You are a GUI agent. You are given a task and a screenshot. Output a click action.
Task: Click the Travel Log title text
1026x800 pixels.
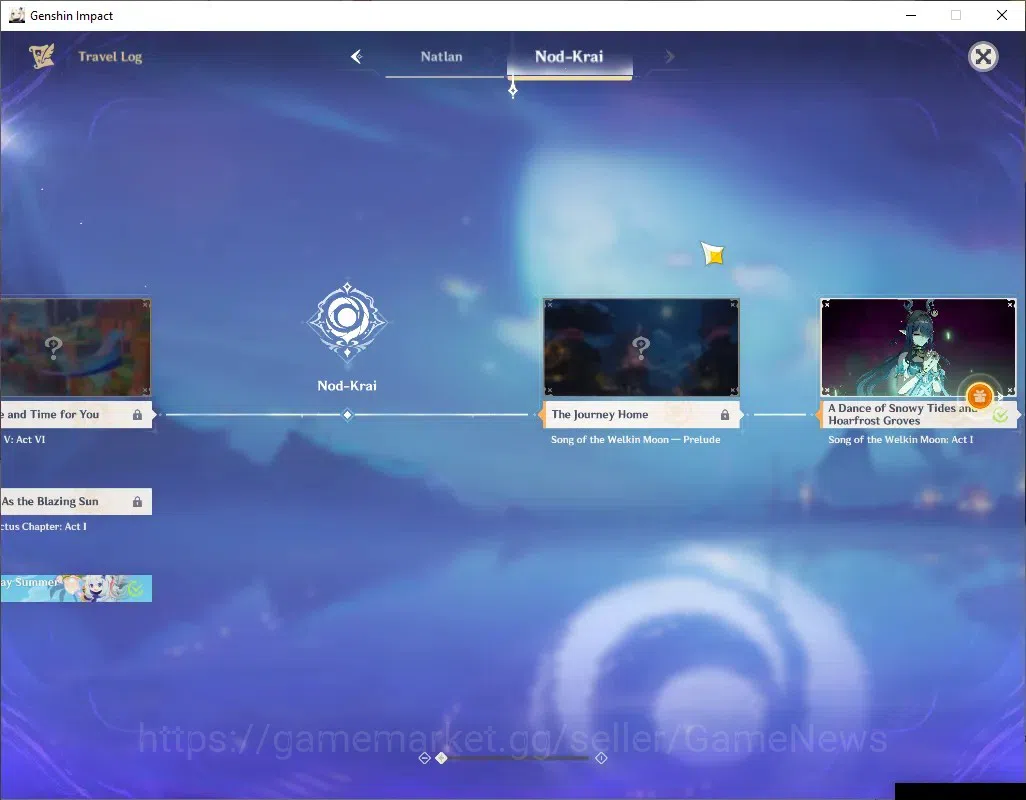click(x=110, y=57)
